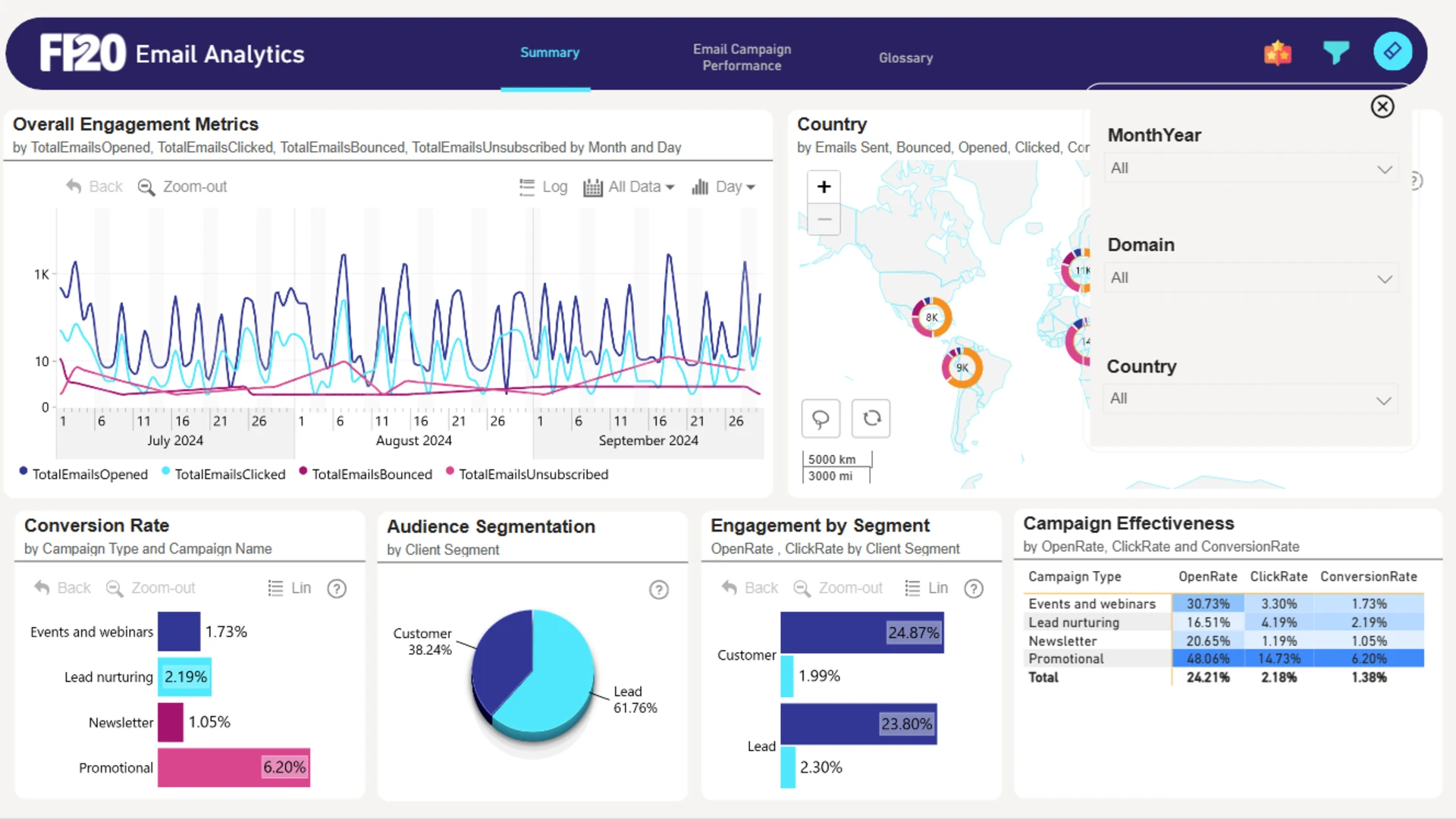Toggle Lin scale in Engagement by Segment
1456x819 pixels.
926,588
